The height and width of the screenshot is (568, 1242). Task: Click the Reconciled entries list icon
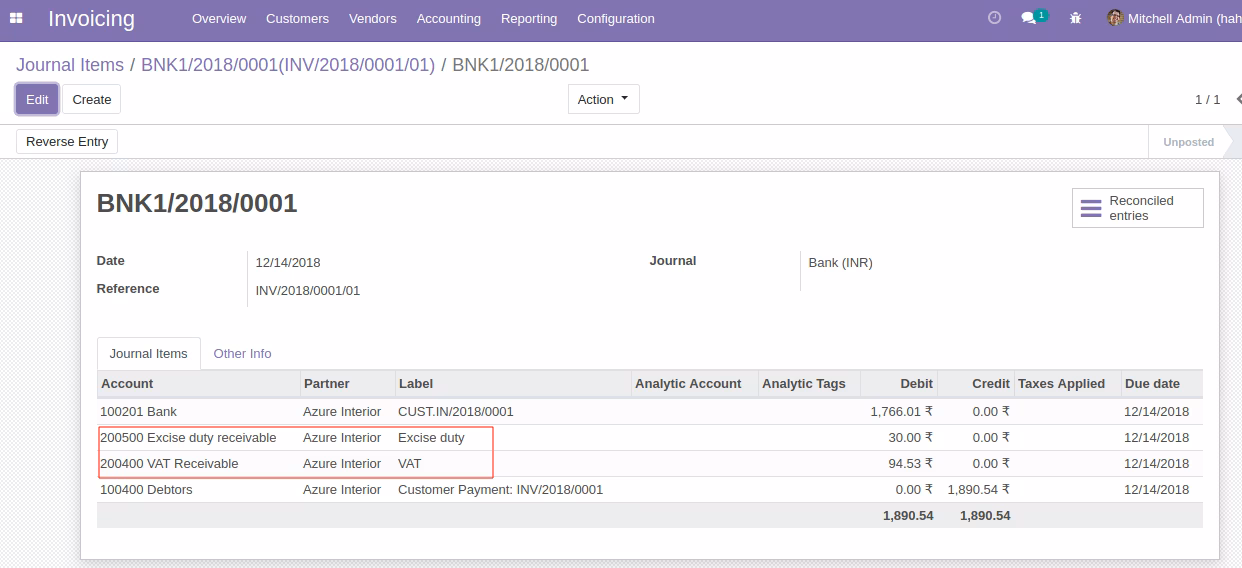click(x=1091, y=208)
